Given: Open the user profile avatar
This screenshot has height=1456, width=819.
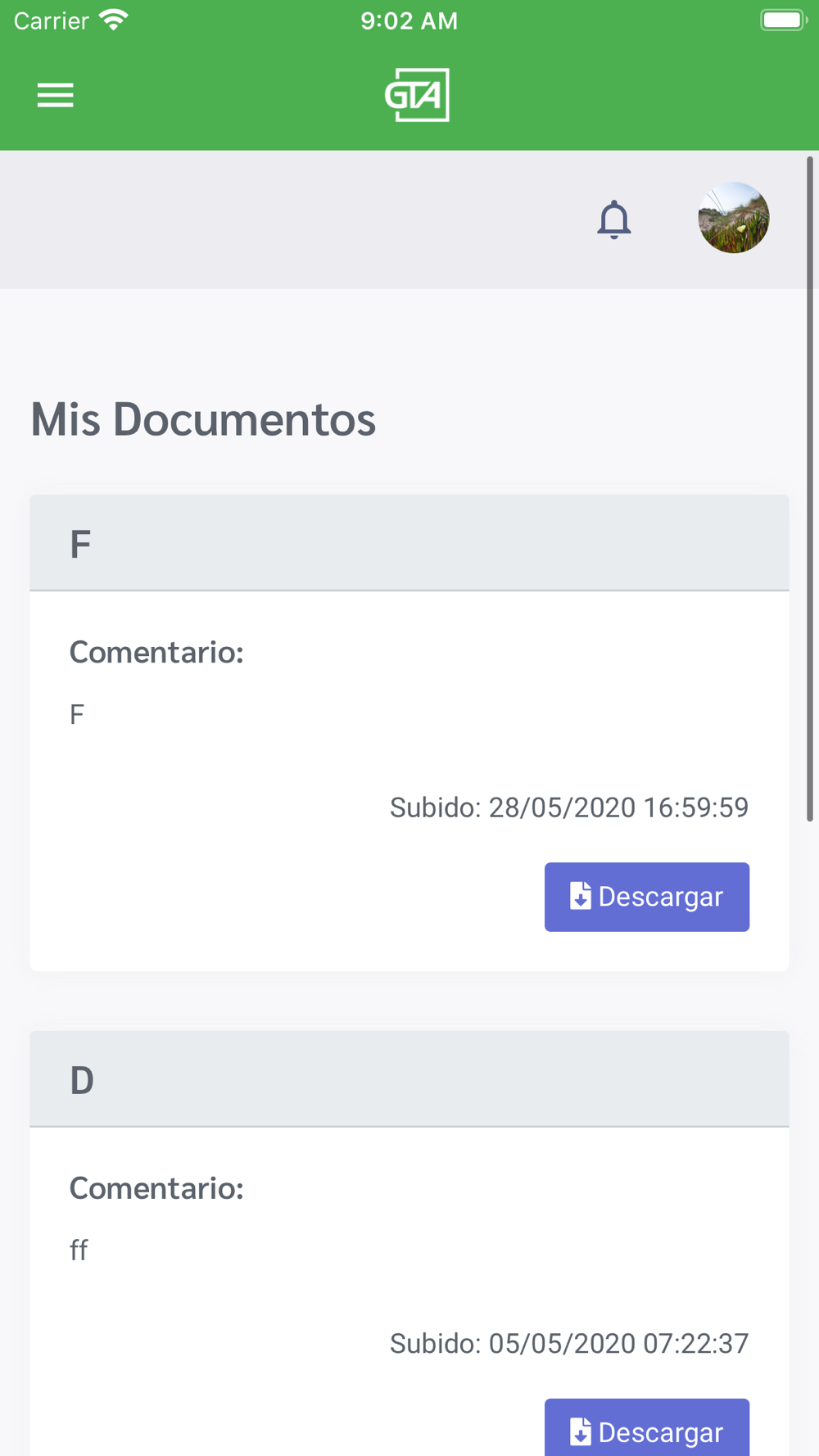Looking at the screenshot, I should (x=733, y=218).
